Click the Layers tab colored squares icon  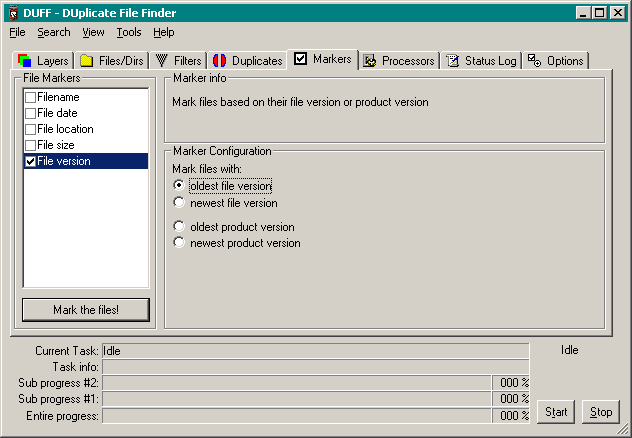pyautogui.click(x=25, y=61)
